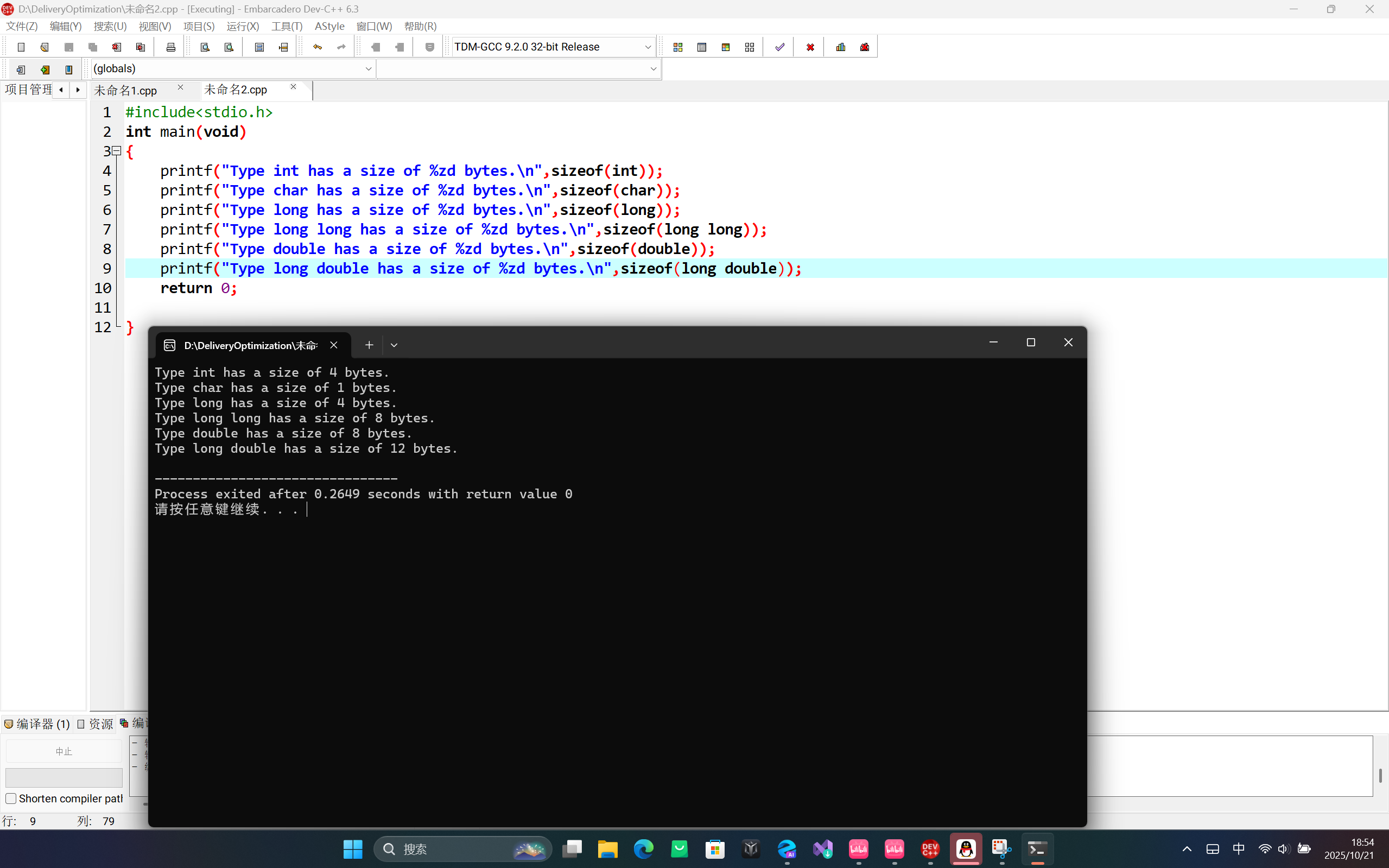The height and width of the screenshot is (868, 1389).
Task: Enable Shorten compiler paths checkbox
Action: (11, 799)
